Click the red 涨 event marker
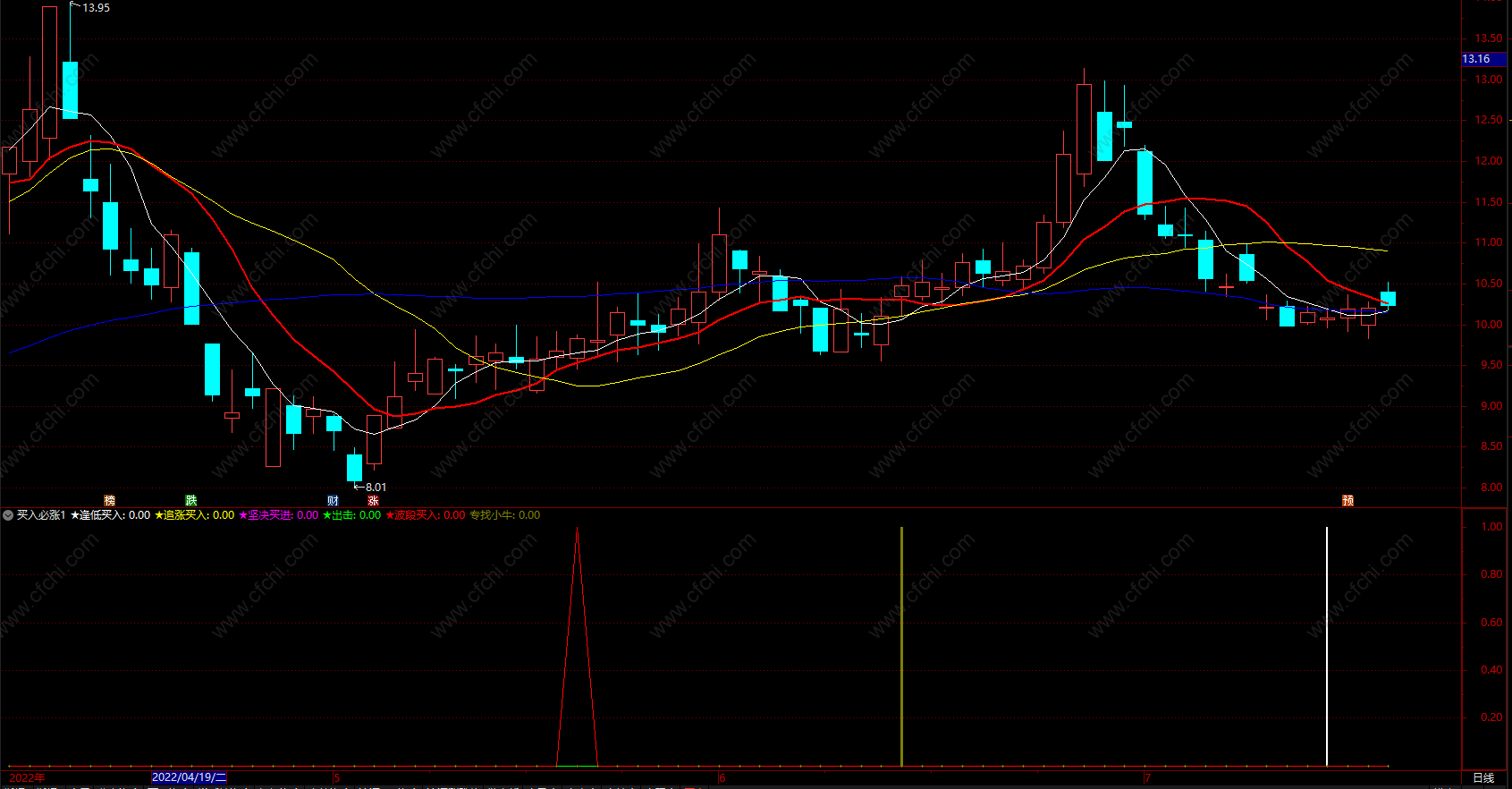The image size is (1512, 789). click(x=373, y=501)
